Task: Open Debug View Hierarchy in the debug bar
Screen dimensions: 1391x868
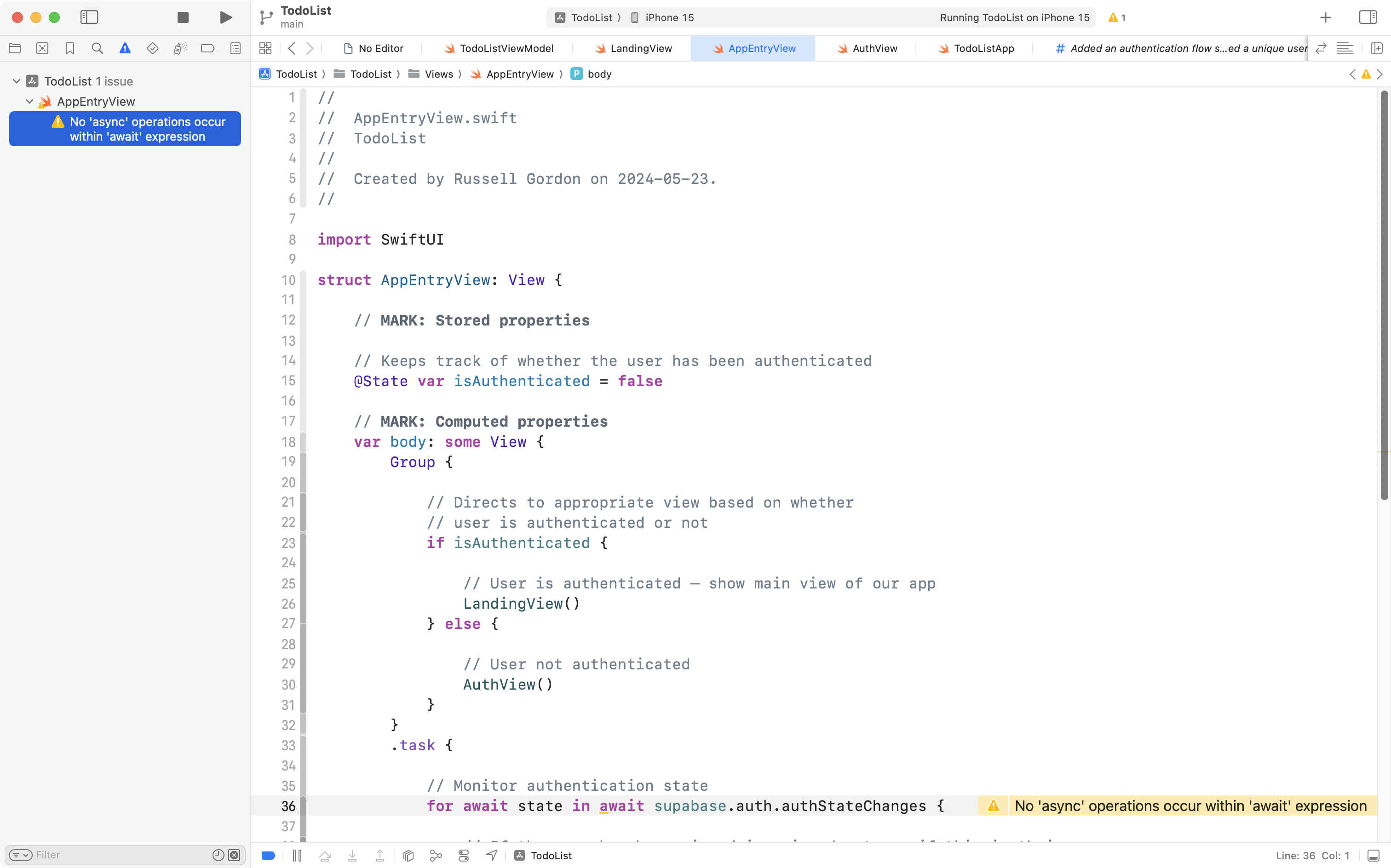Action: [x=408, y=856]
